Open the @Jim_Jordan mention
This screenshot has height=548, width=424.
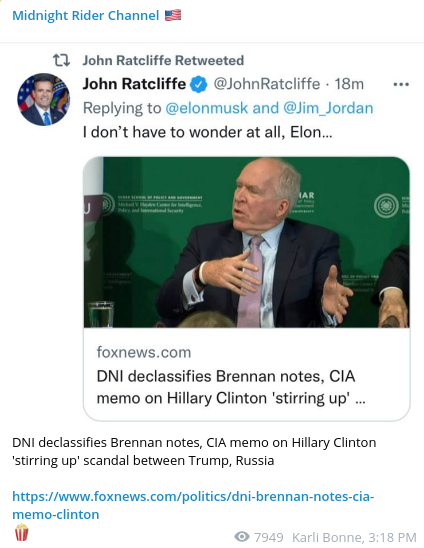coord(328,108)
